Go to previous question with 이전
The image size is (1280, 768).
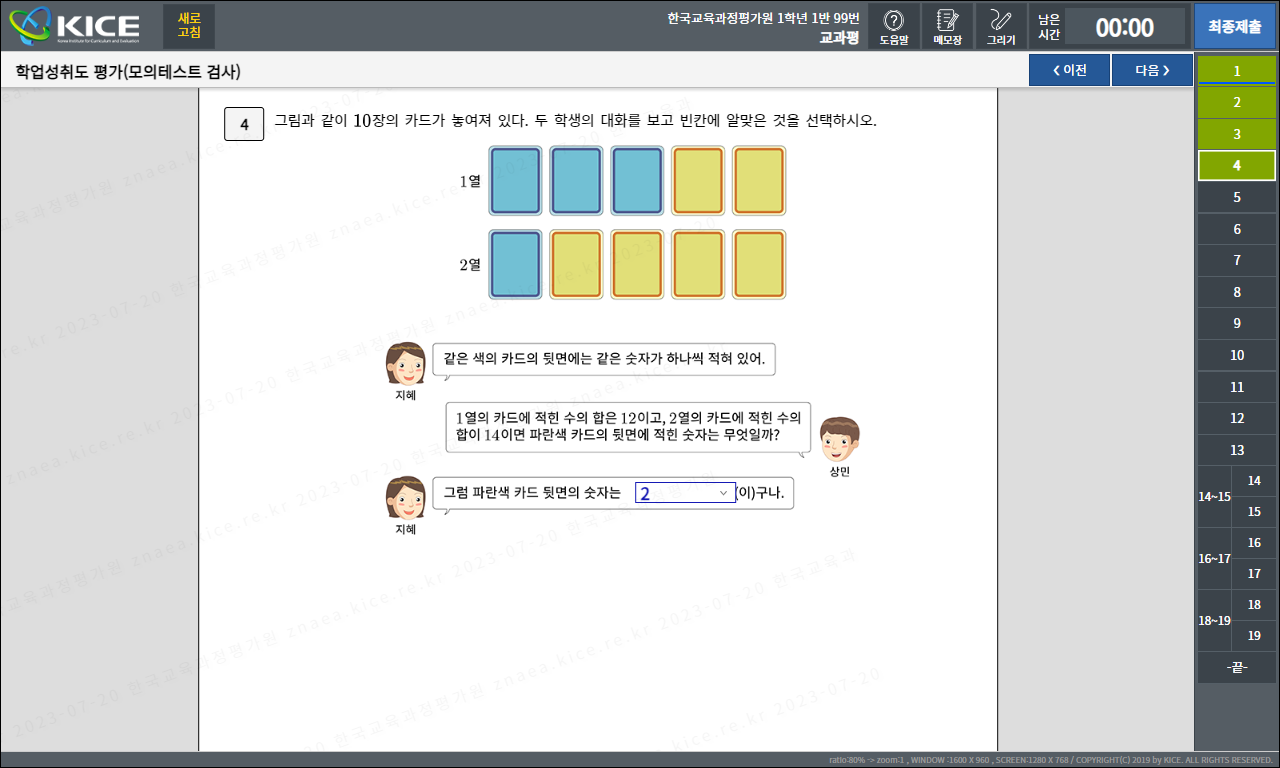coord(1069,70)
